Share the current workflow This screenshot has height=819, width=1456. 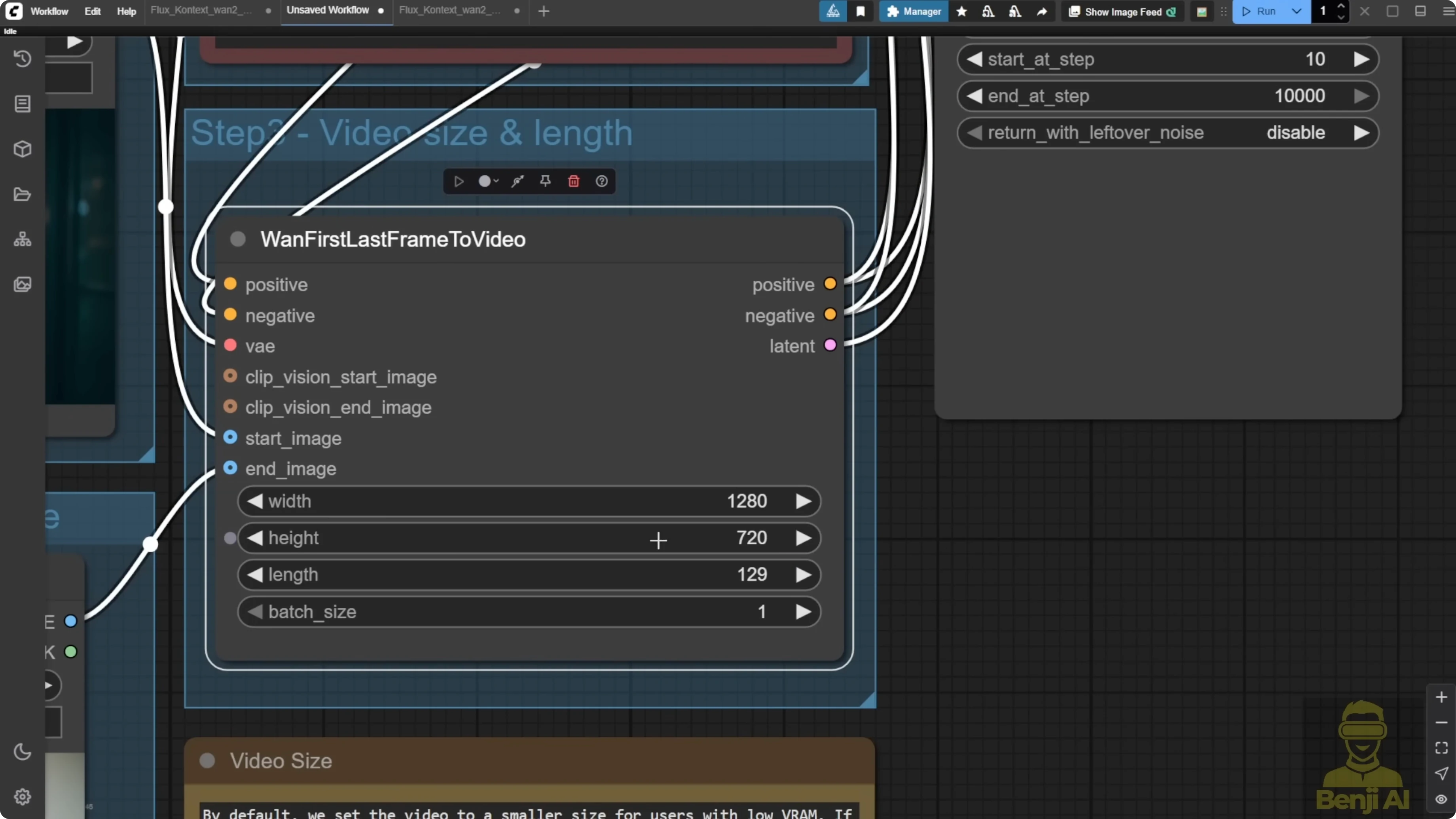(x=1042, y=11)
